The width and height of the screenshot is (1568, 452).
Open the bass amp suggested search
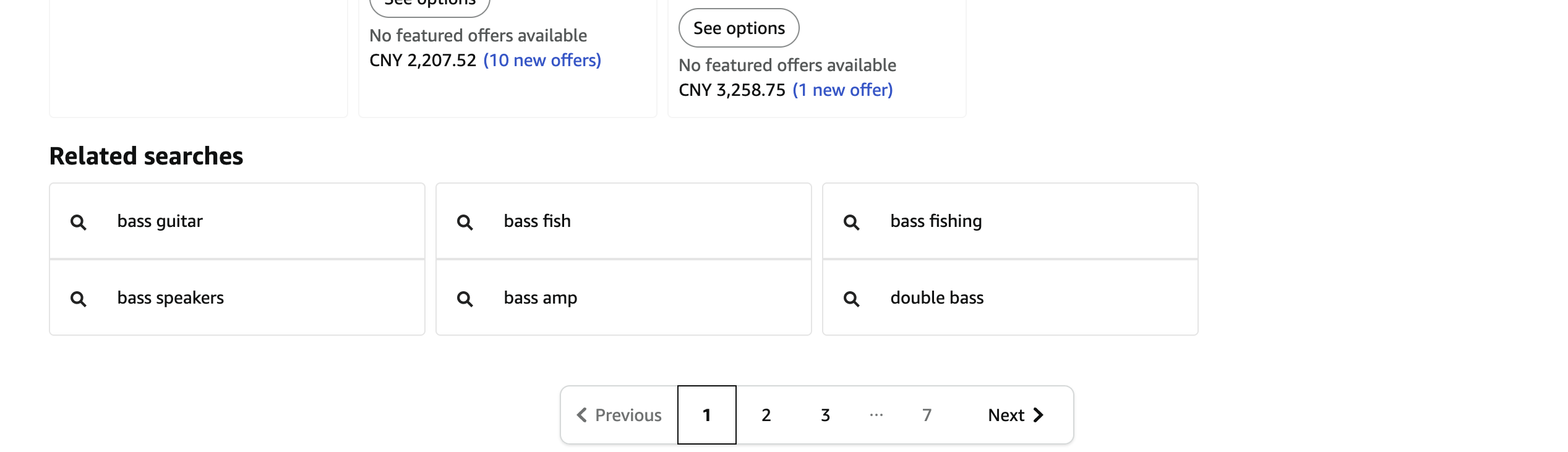540,297
